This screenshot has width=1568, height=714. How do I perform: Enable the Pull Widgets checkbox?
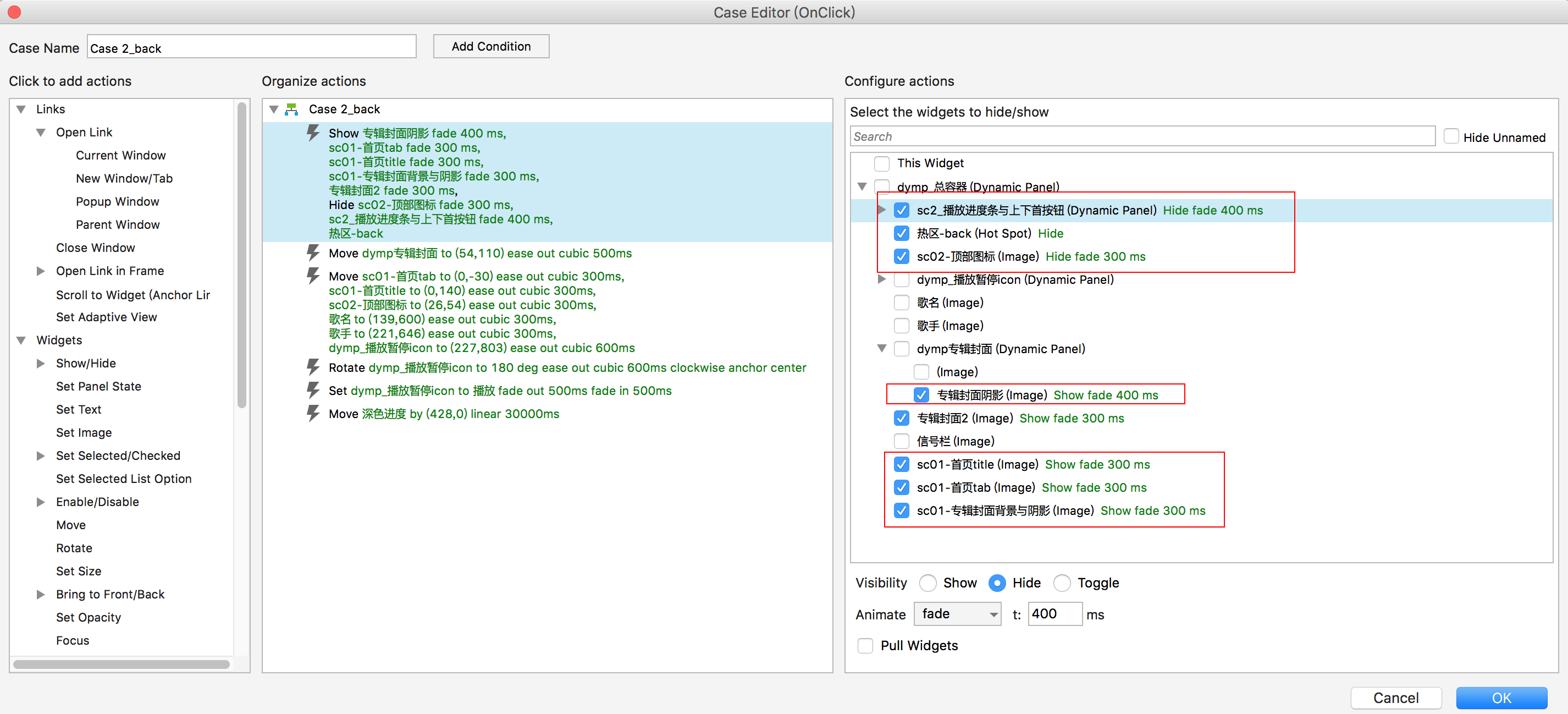pos(865,645)
